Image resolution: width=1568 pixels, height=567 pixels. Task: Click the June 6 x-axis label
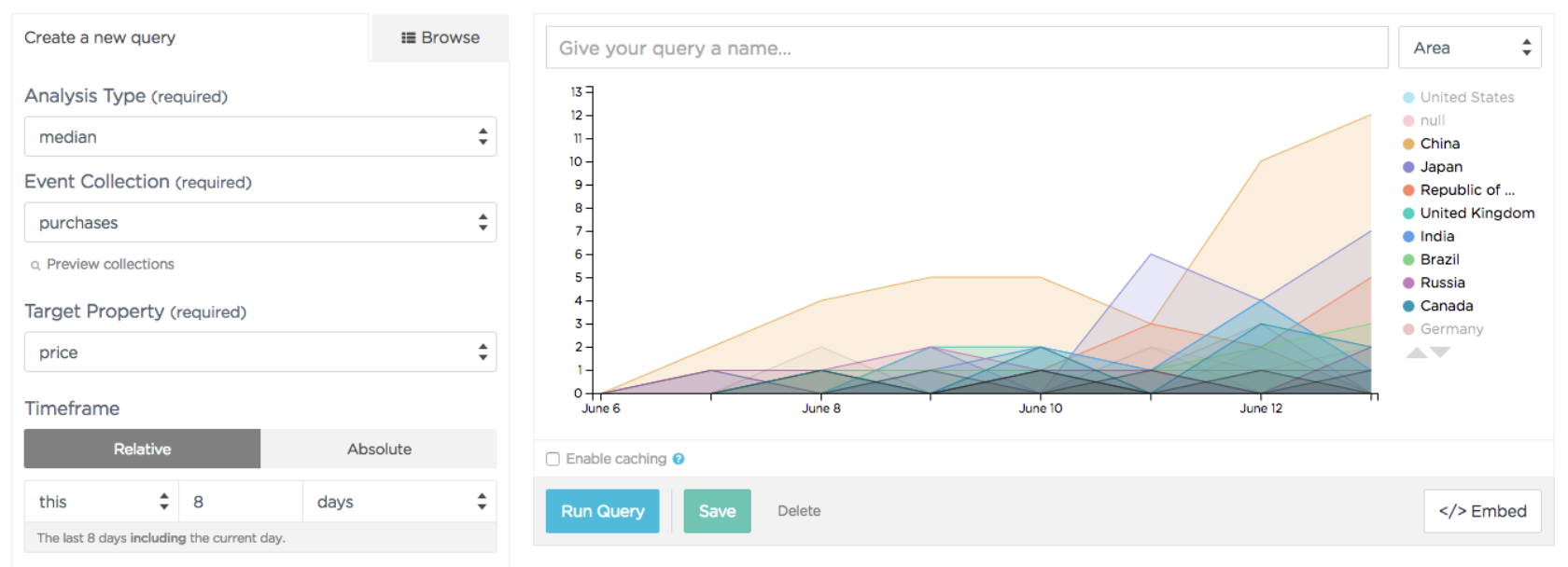click(x=601, y=408)
